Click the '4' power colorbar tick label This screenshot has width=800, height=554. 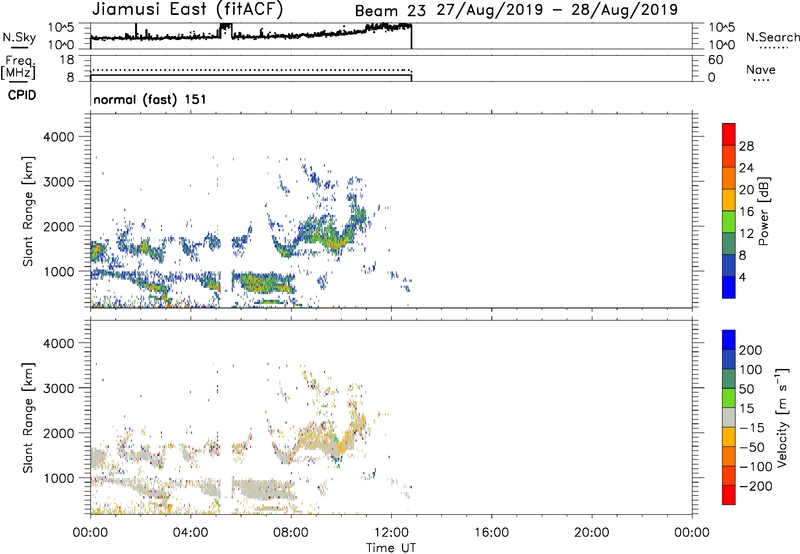(742, 277)
